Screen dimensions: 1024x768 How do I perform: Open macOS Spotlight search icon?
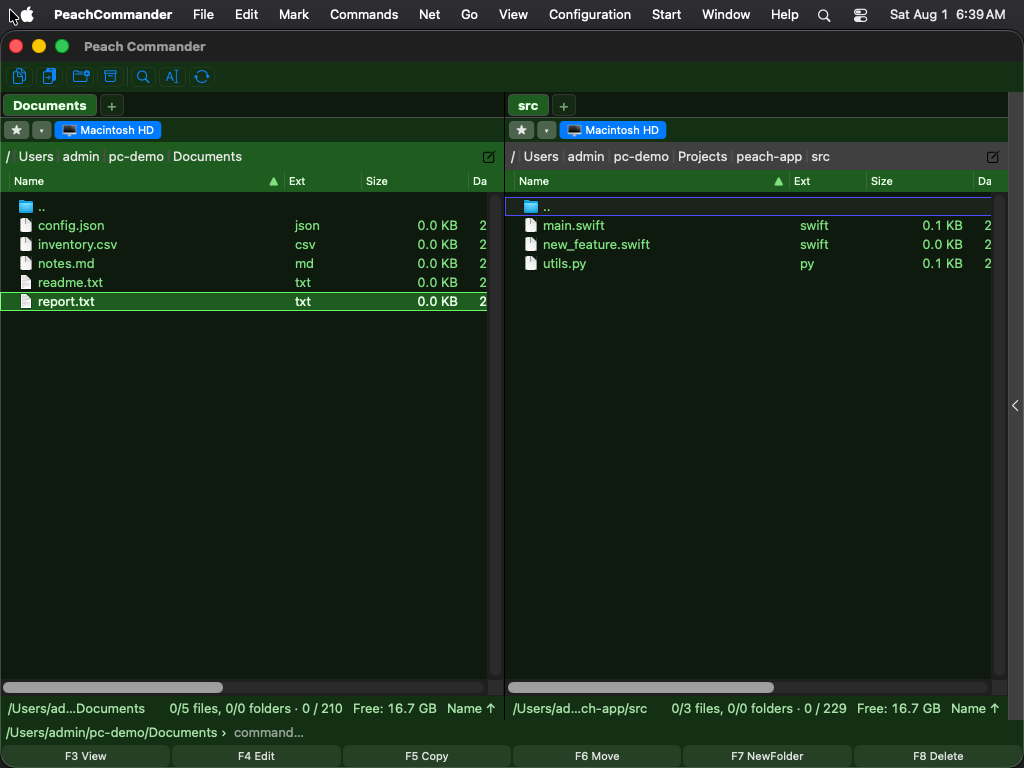[x=824, y=15]
